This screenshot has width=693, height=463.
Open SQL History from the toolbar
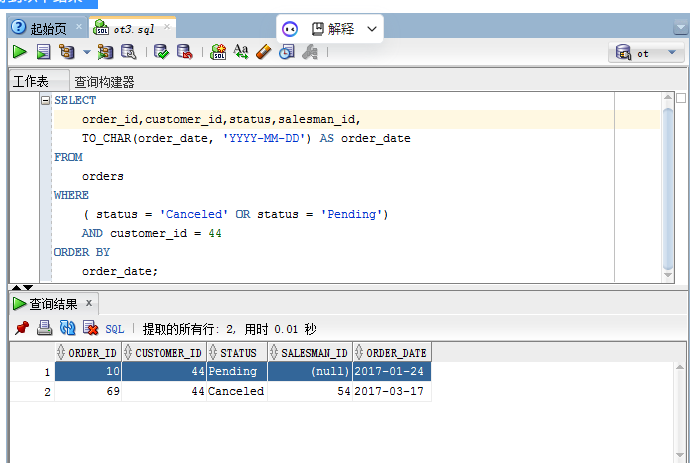point(287,52)
